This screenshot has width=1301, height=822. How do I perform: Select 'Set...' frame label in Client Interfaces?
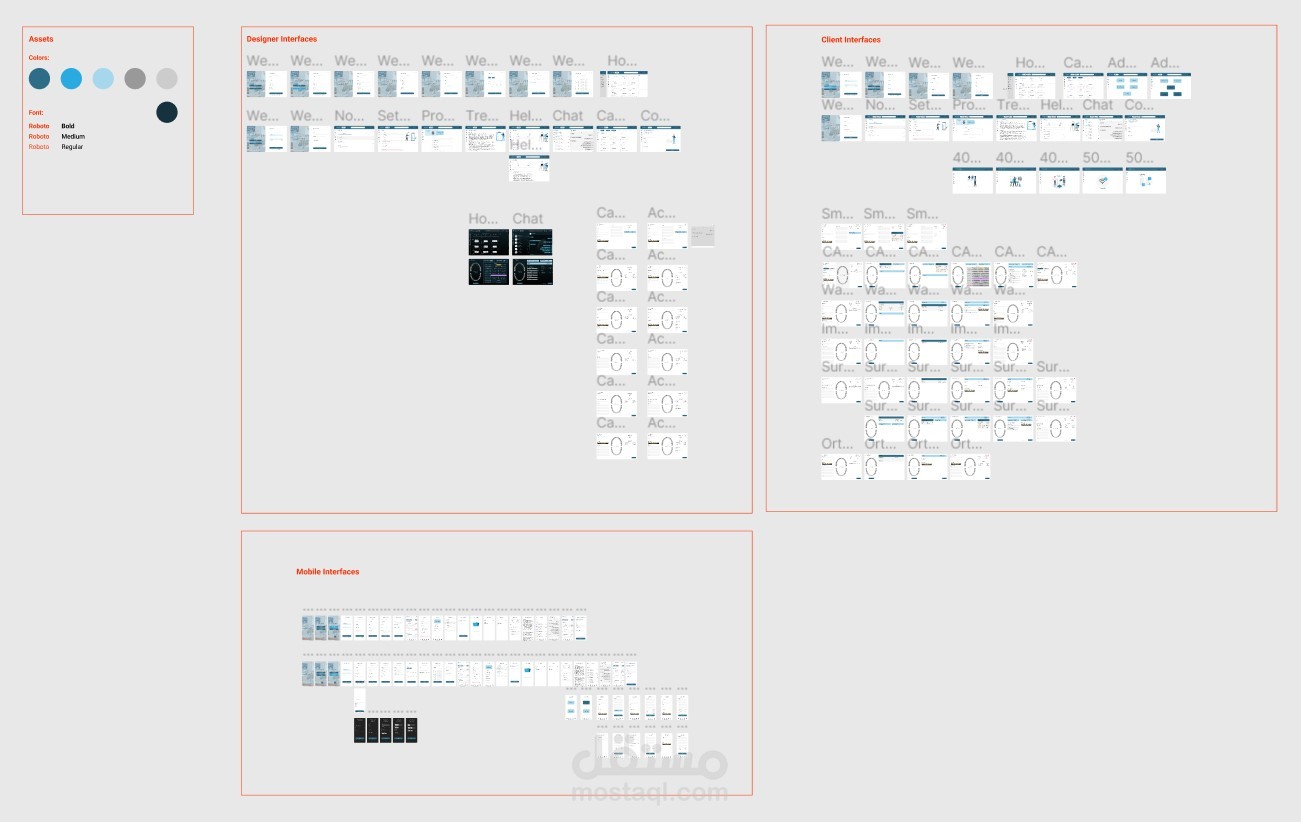924,105
